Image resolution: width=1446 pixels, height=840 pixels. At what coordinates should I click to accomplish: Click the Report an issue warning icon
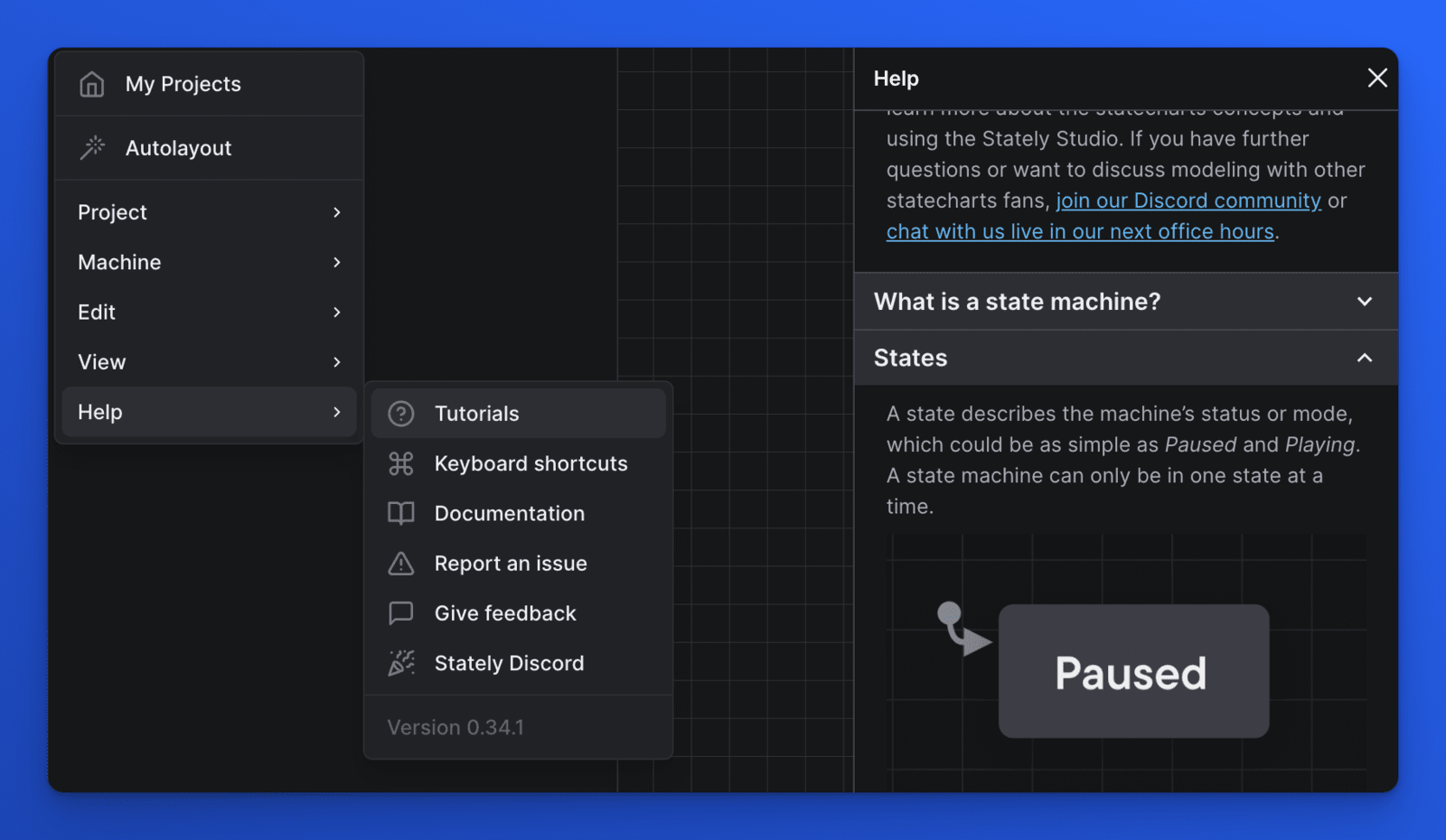401,563
